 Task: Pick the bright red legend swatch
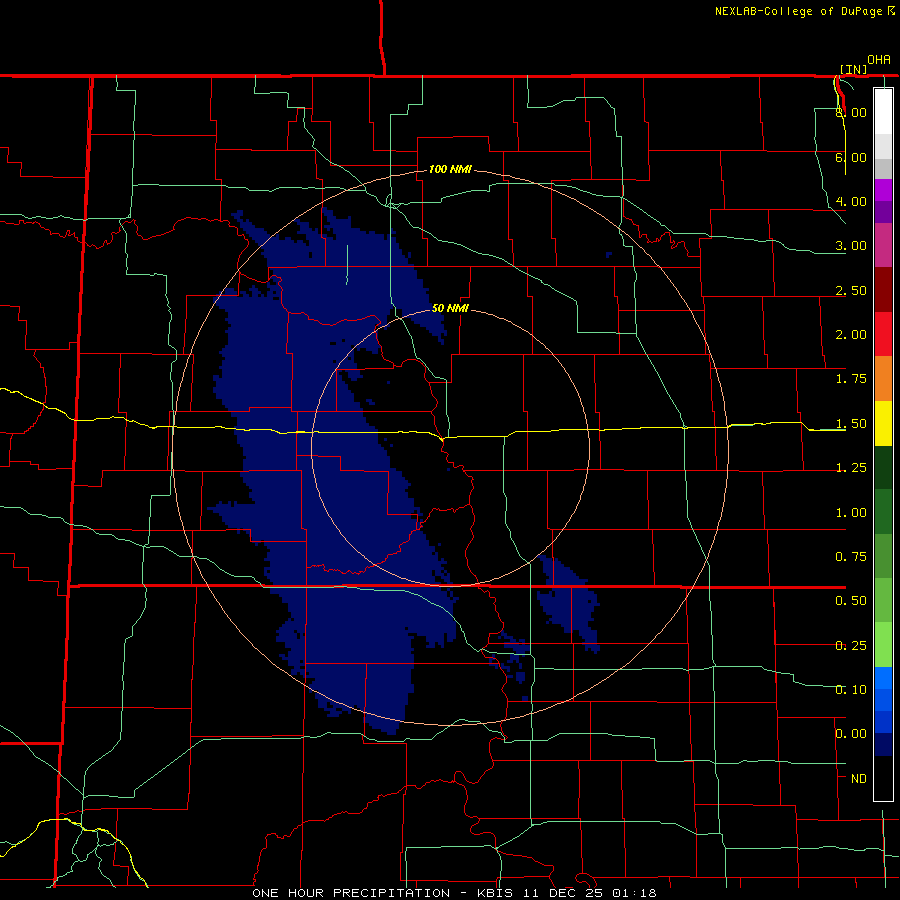pyautogui.click(x=883, y=334)
